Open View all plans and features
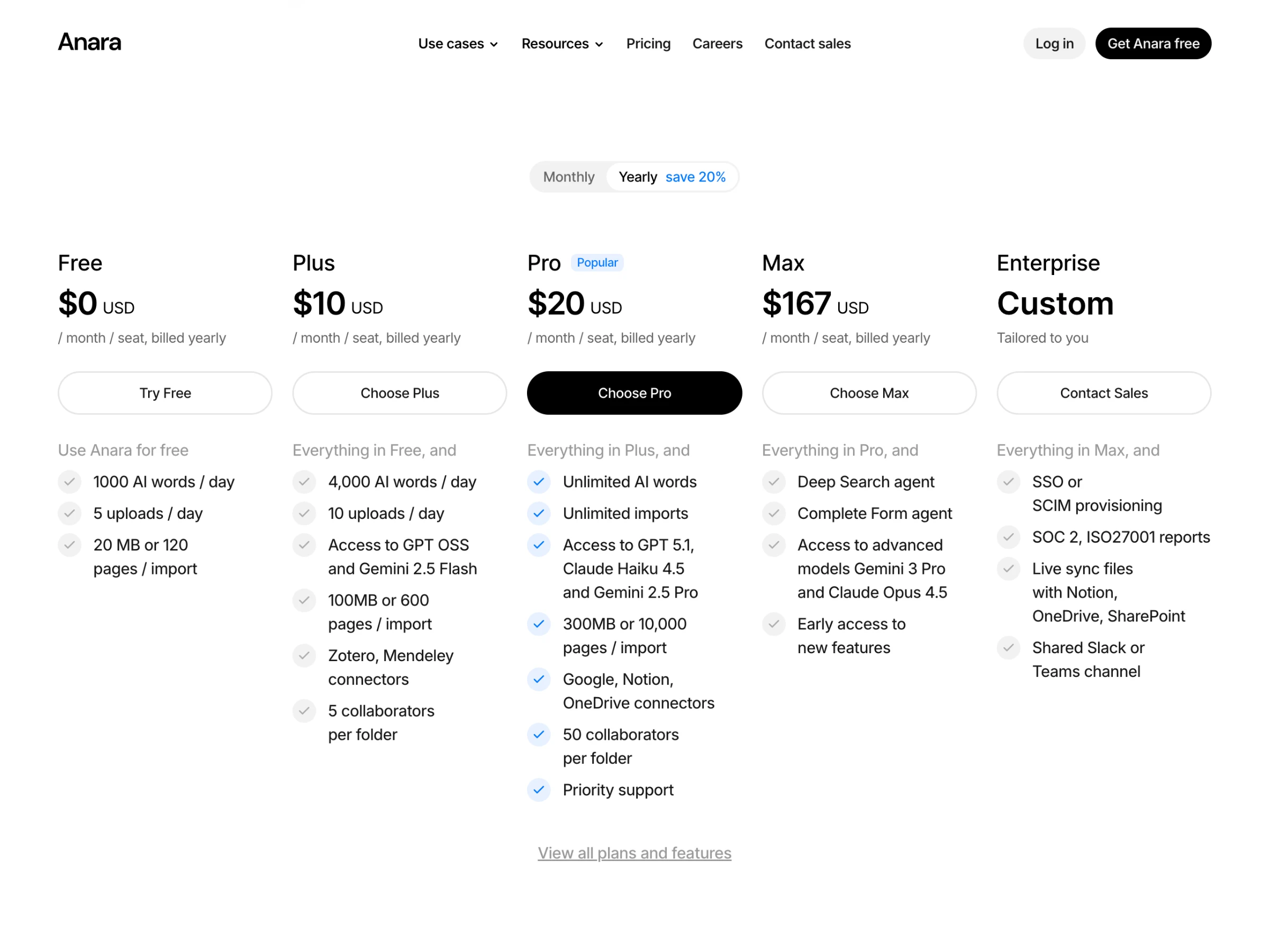 (x=634, y=853)
